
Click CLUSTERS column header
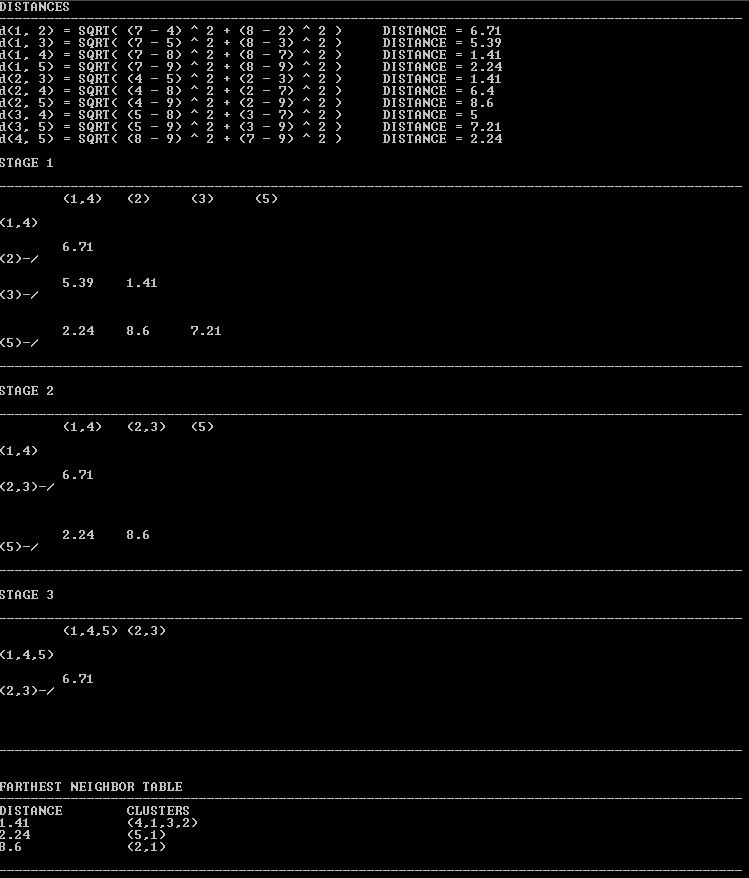click(x=158, y=811)
